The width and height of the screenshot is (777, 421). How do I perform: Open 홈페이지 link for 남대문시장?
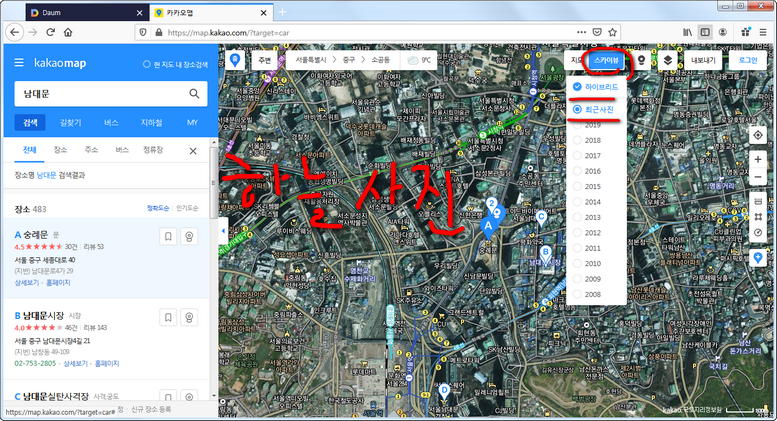pos(107,363)
